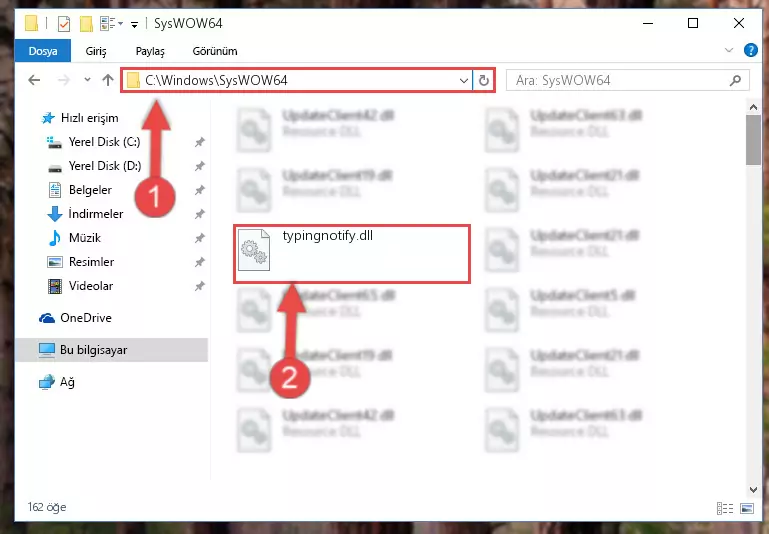Refresh the SysWOW64 folder view
769x534 pixels.
click(x=484, y=80)
